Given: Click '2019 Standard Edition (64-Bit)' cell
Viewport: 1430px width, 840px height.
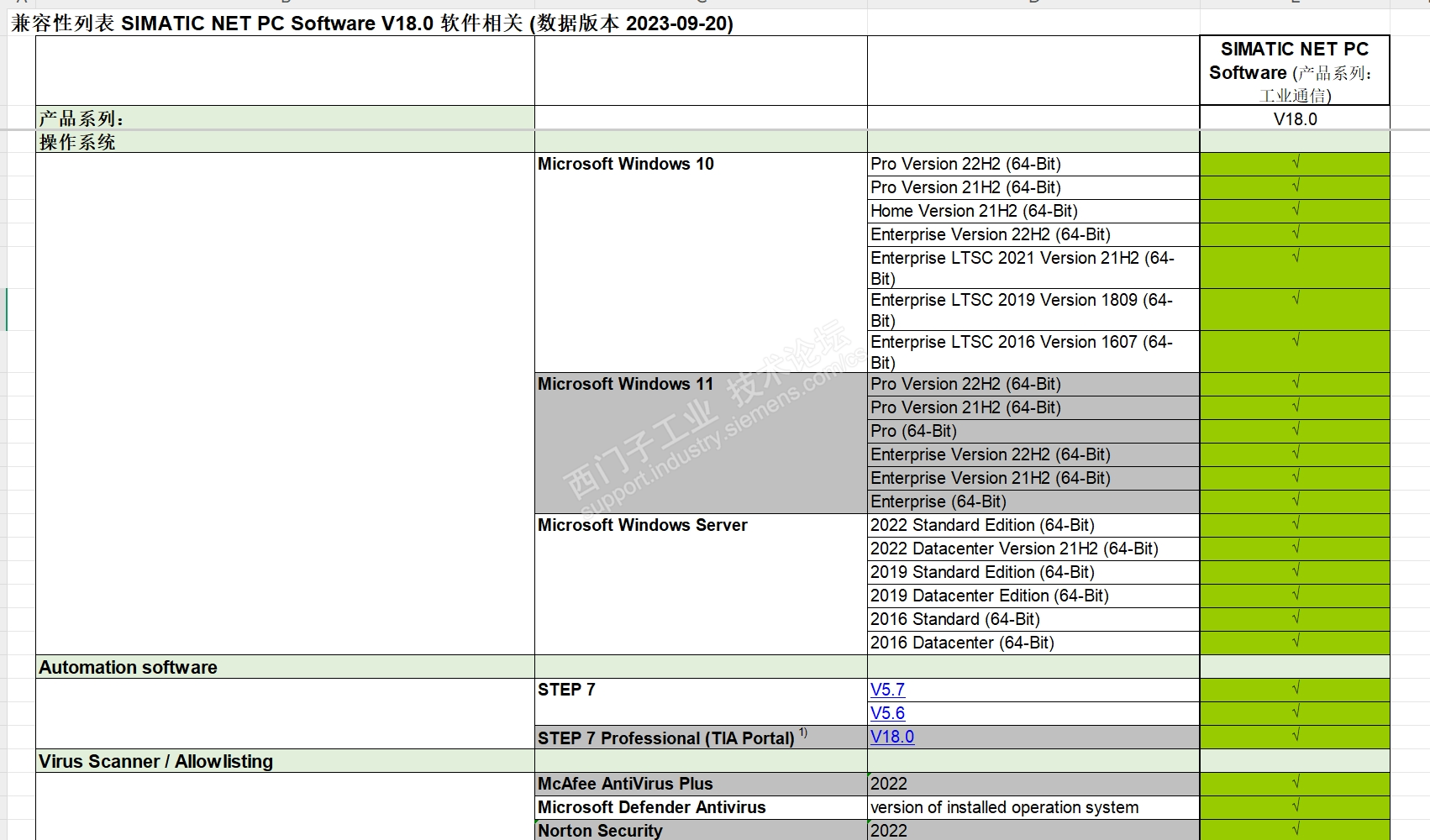Looking at the screenshot, I should pos(1033,572).
